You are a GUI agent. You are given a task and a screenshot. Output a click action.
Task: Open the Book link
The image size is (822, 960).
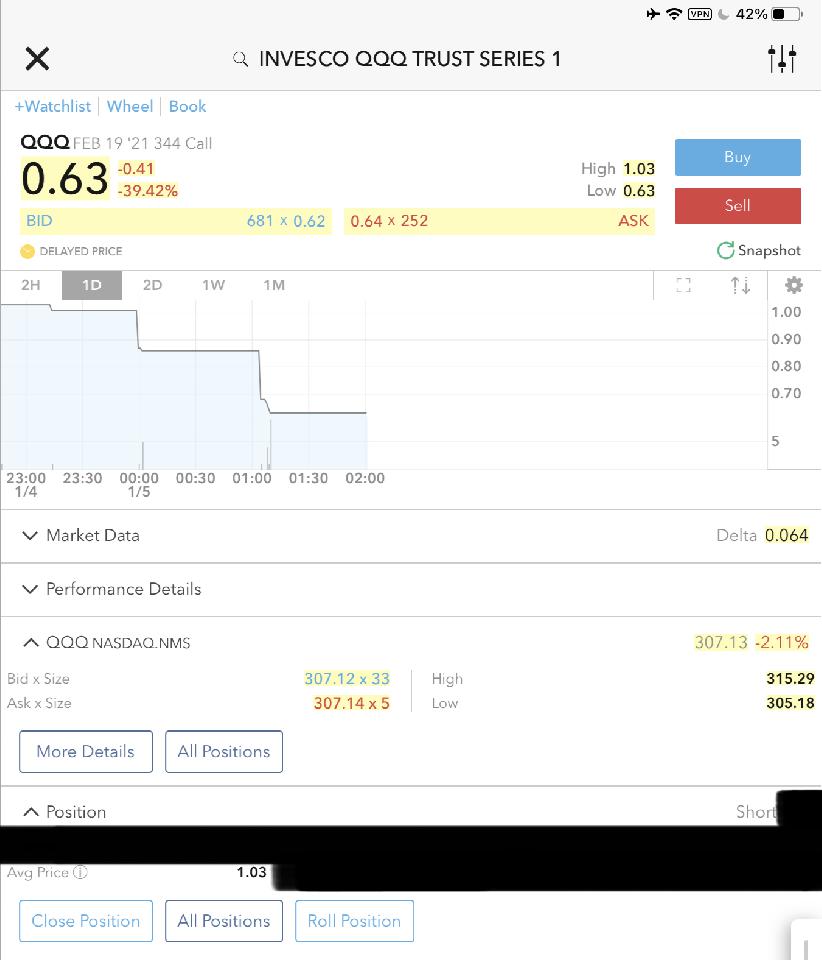tap(187, 107)
